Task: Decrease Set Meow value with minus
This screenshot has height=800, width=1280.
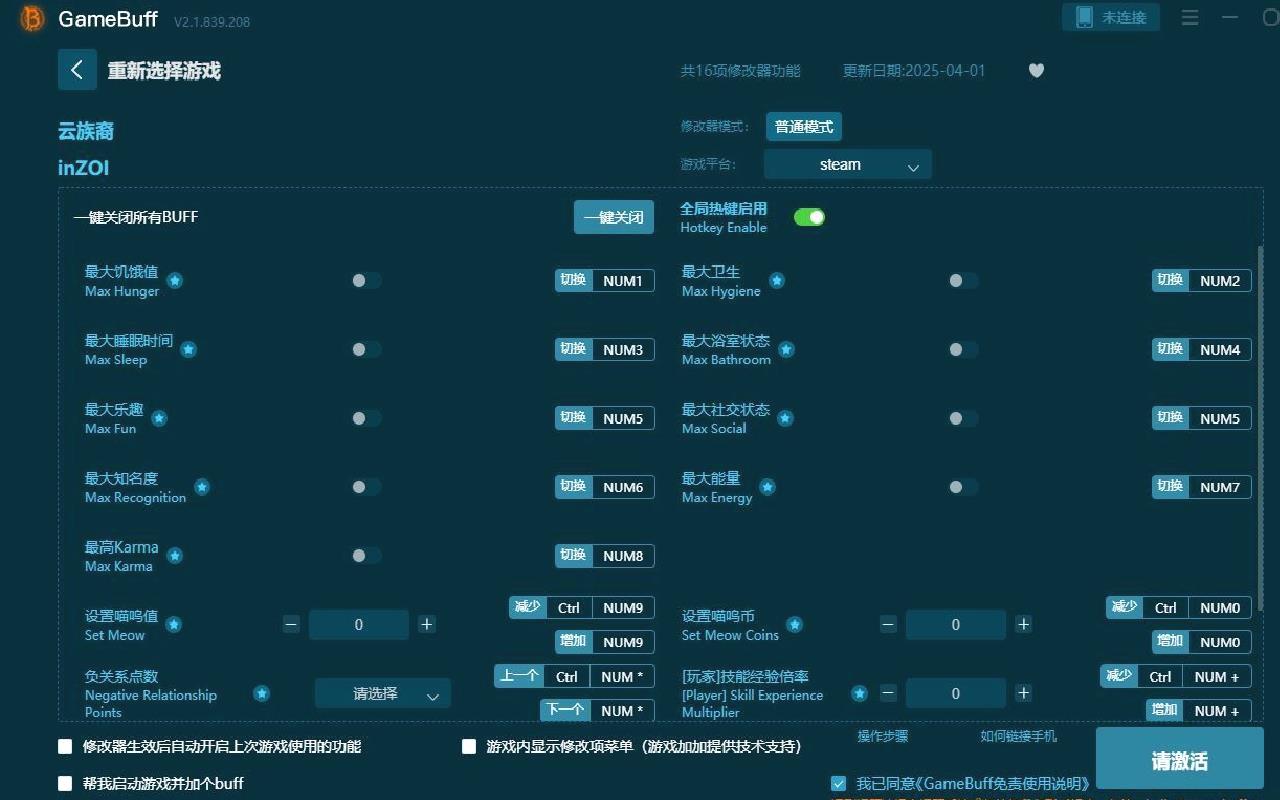Action: [x=291, y=624]
